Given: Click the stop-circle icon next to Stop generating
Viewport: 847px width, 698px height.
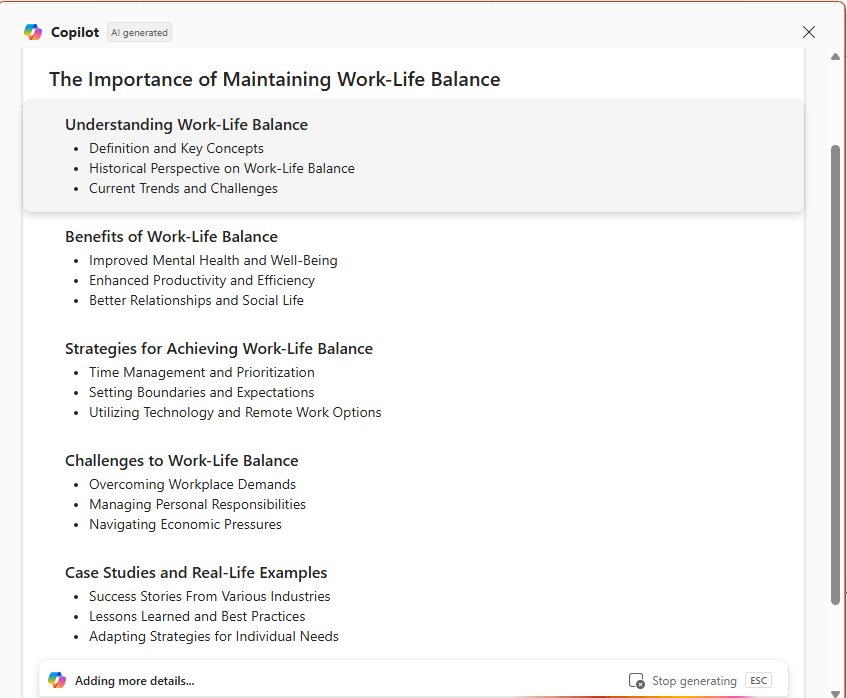Looking at the screenshot, I should (637, 680).
